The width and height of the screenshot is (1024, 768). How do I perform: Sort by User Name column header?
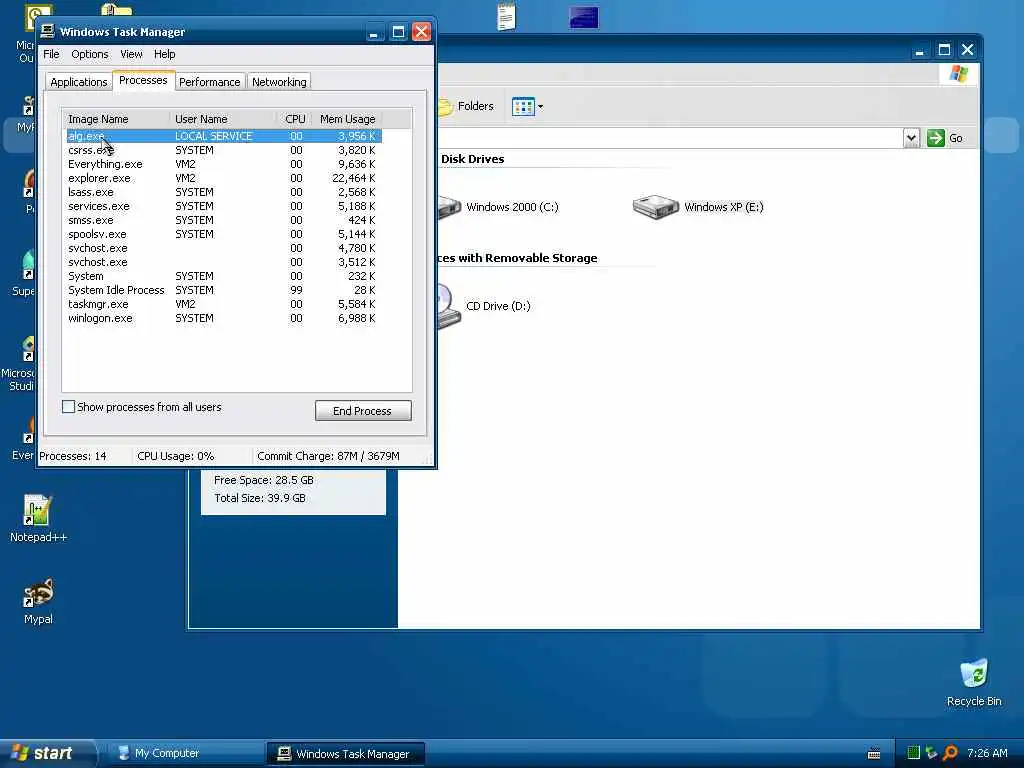click(x=223, y=119)
